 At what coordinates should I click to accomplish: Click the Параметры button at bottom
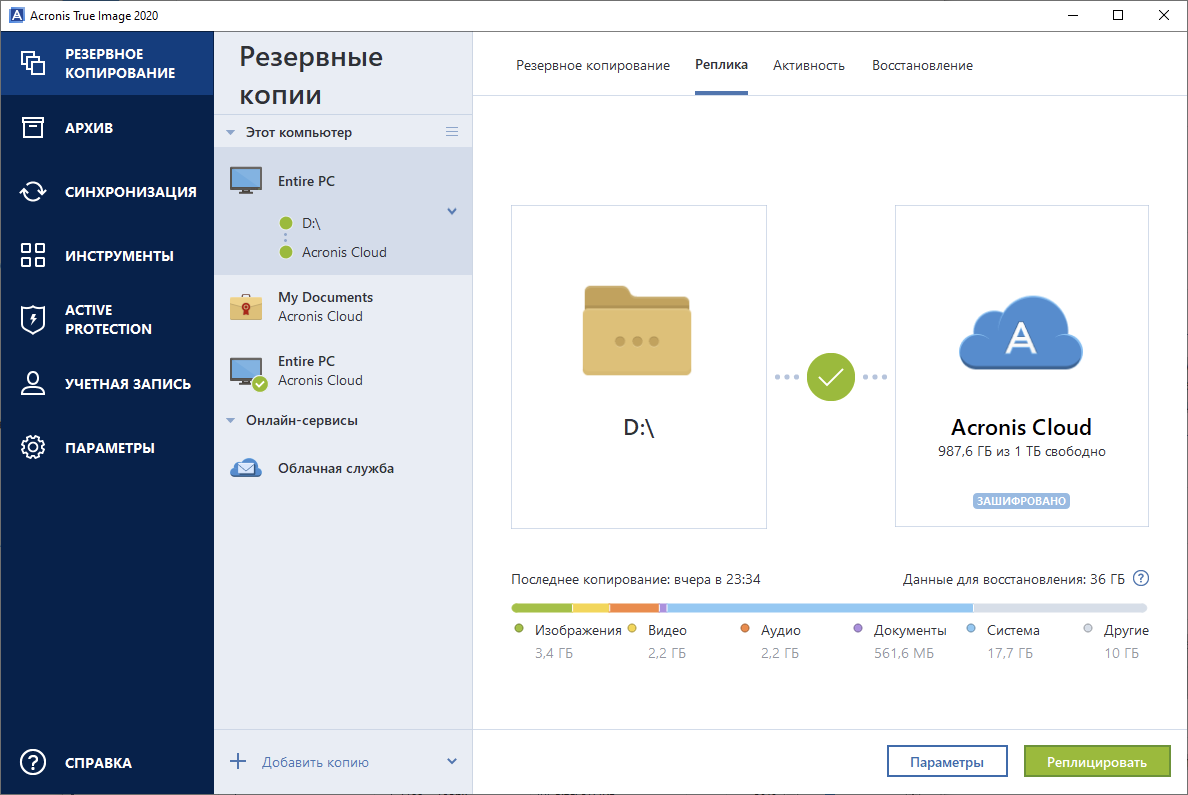click(947, 762)
